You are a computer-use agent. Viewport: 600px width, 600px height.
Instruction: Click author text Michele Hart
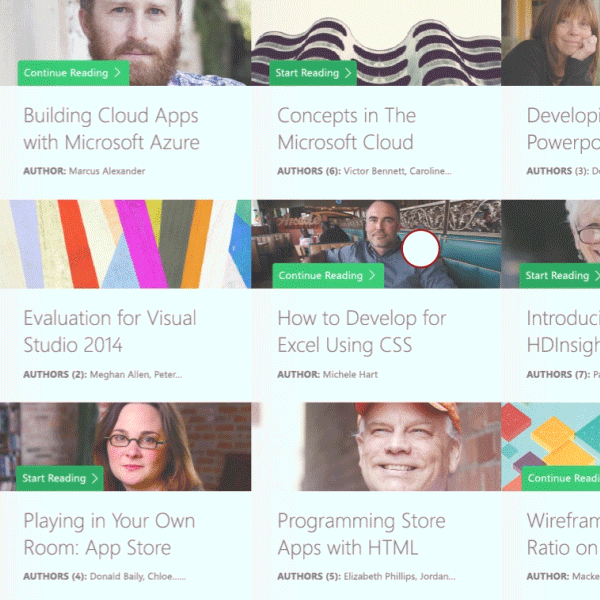[x=350, y=374]
